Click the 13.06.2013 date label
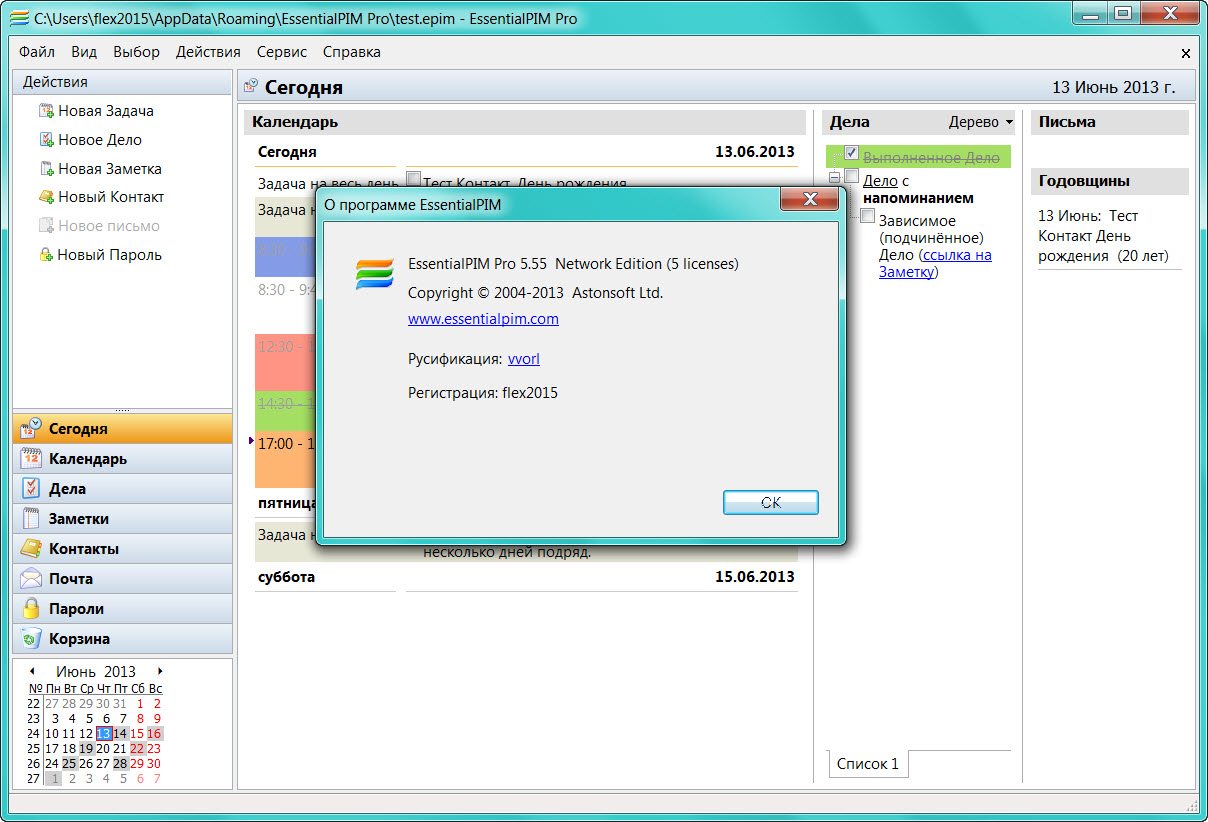 click(755, 152)
